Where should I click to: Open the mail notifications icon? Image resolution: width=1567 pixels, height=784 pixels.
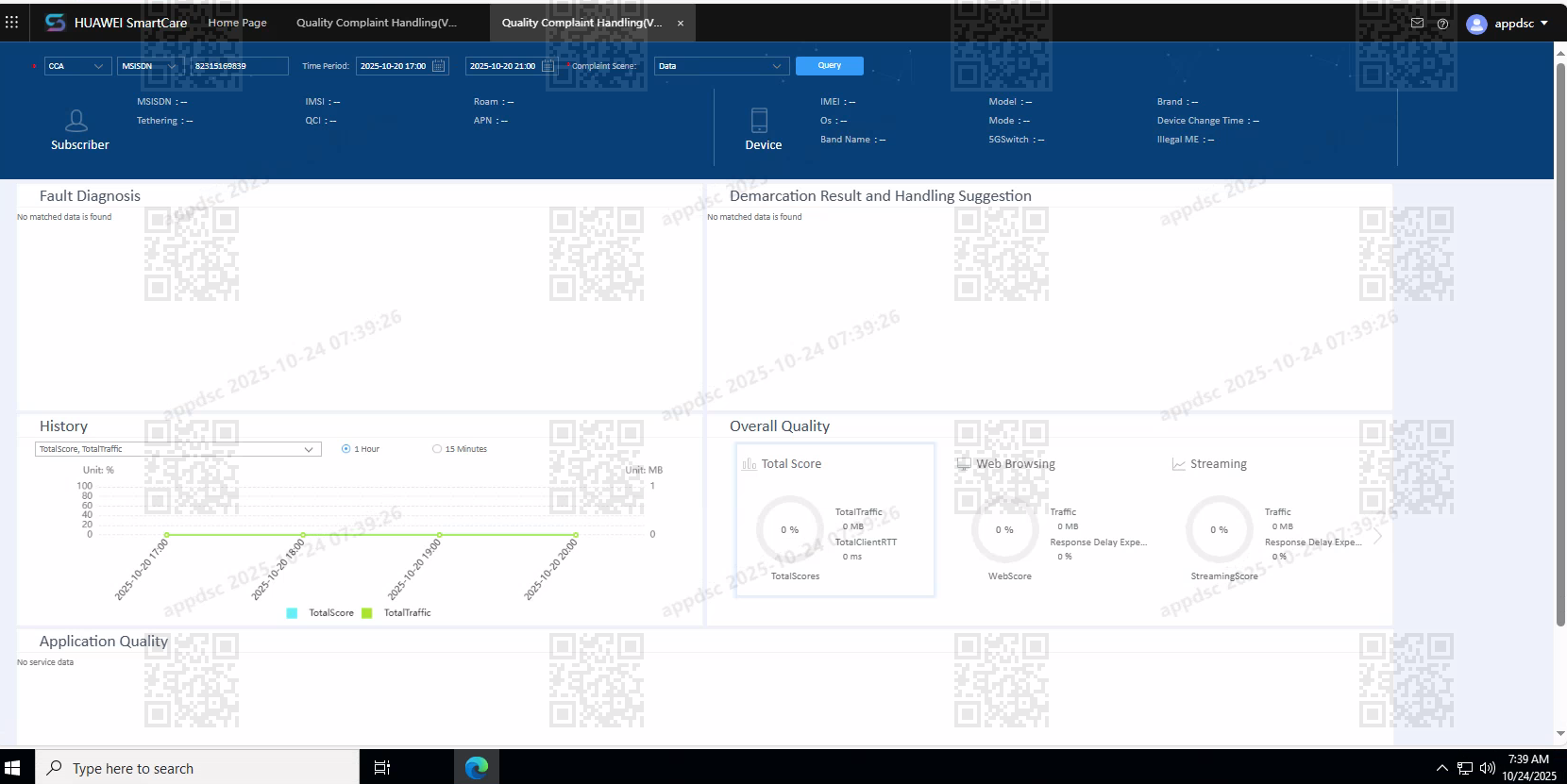[1417, 23]
